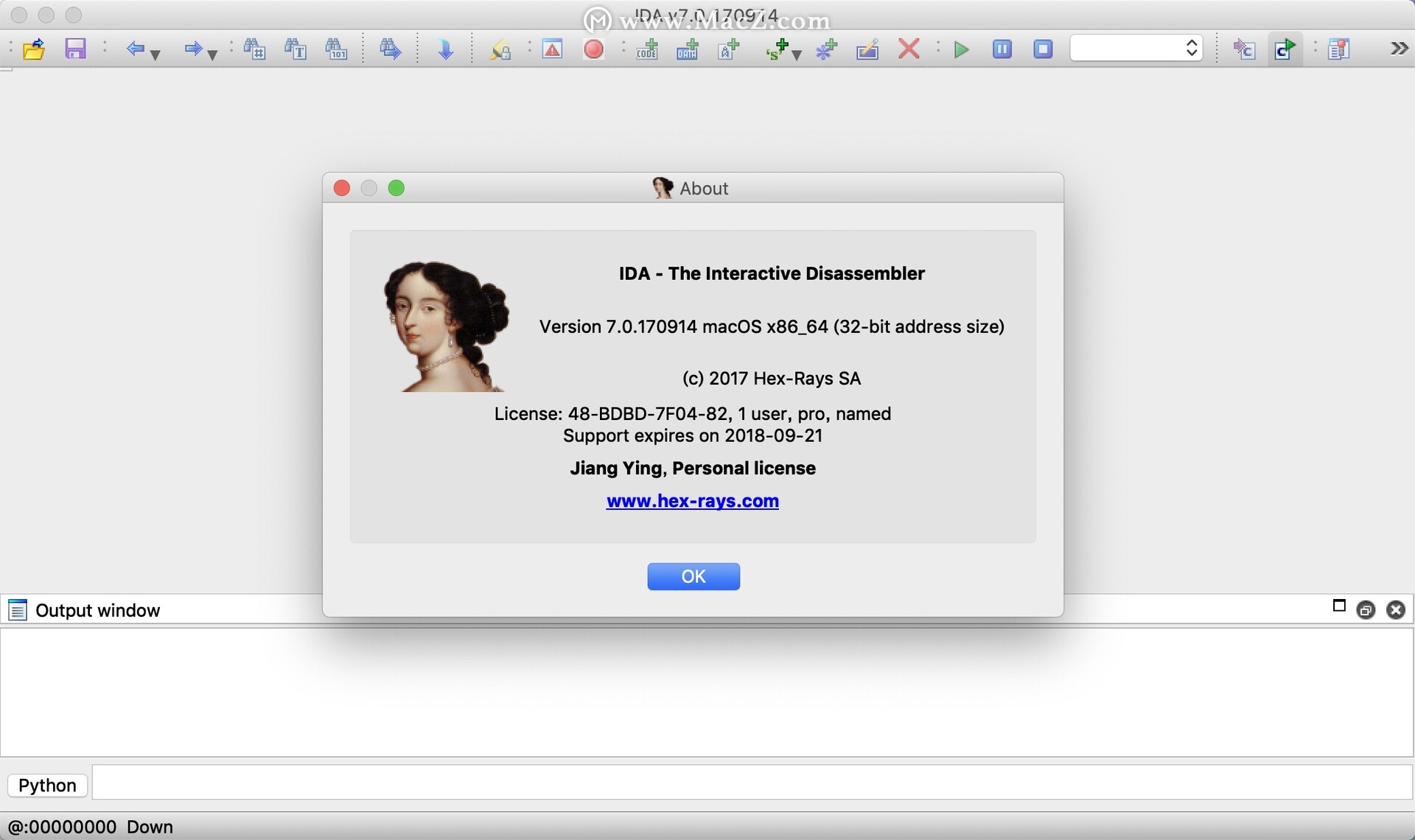
Task: Close the Output window panel
Action: pos(1396,610)
